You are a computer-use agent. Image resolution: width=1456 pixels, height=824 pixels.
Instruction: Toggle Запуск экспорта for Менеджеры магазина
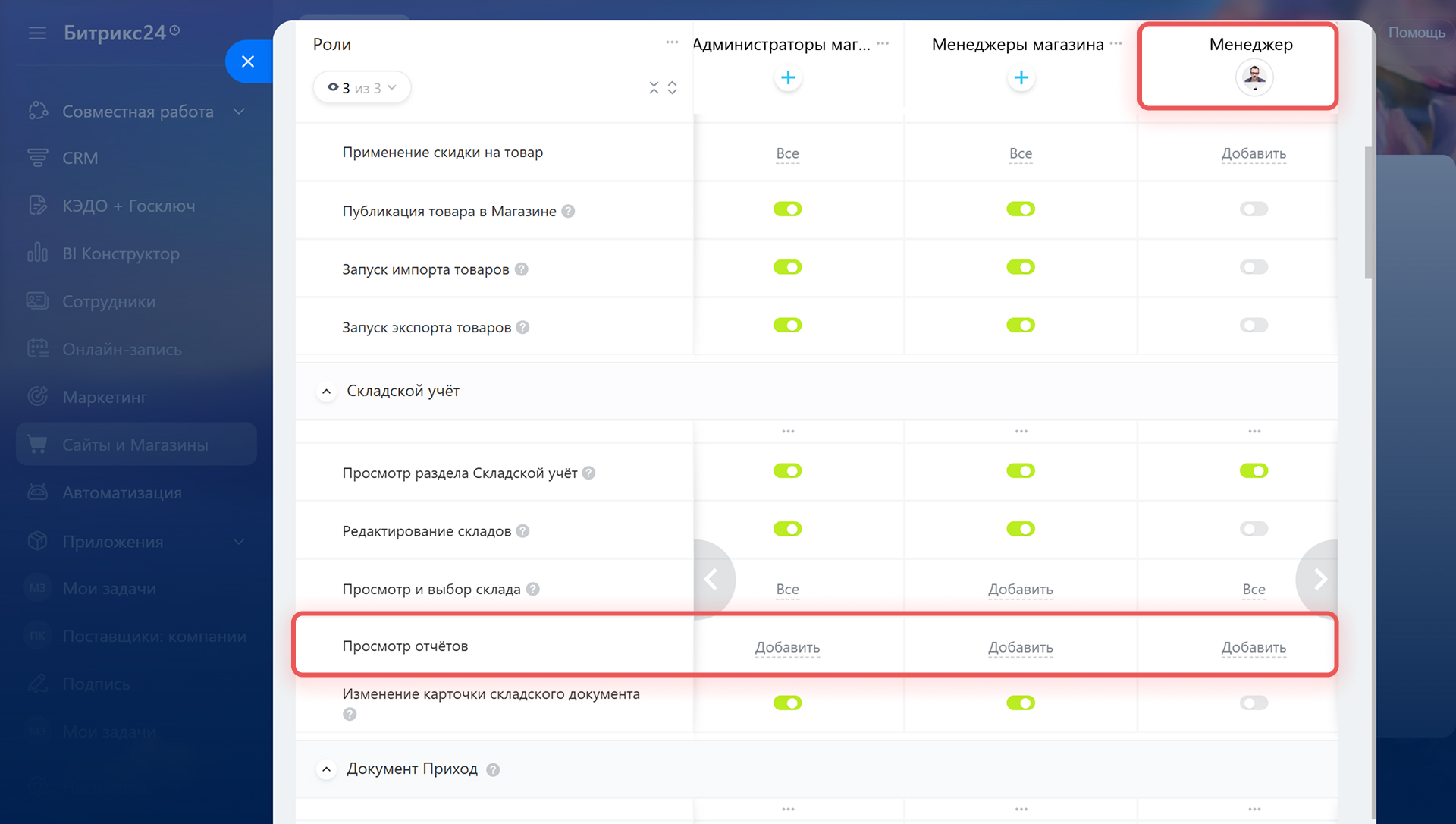1021,325
